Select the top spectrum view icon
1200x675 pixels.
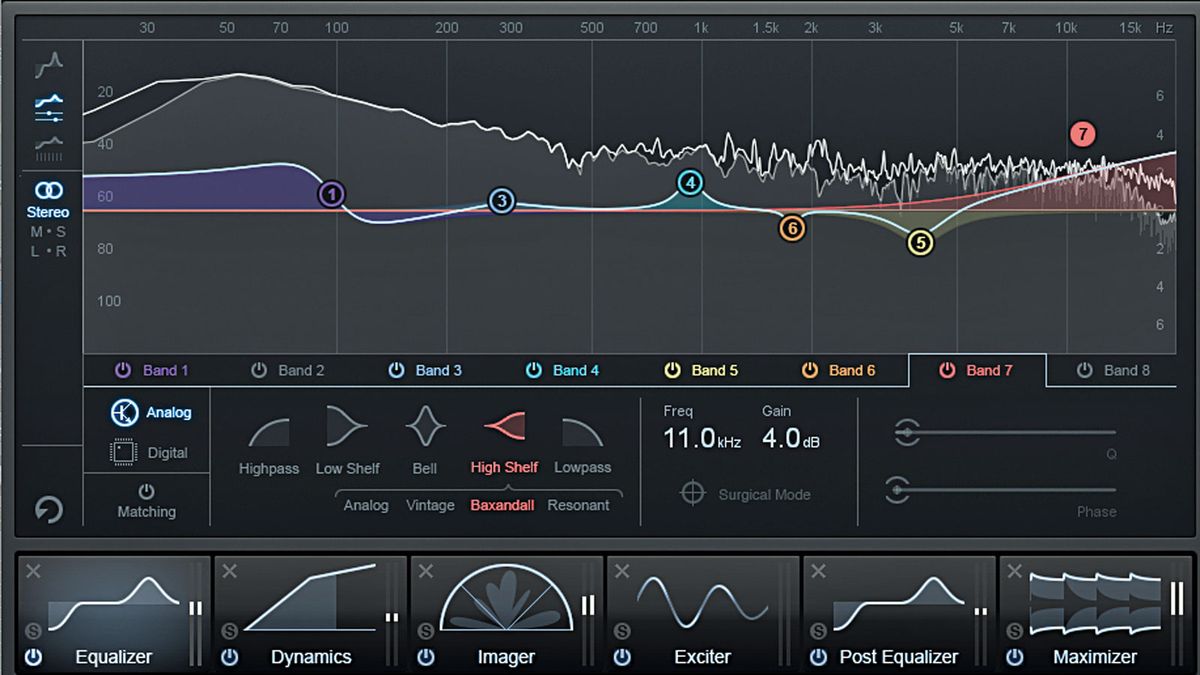coord(49,67)
